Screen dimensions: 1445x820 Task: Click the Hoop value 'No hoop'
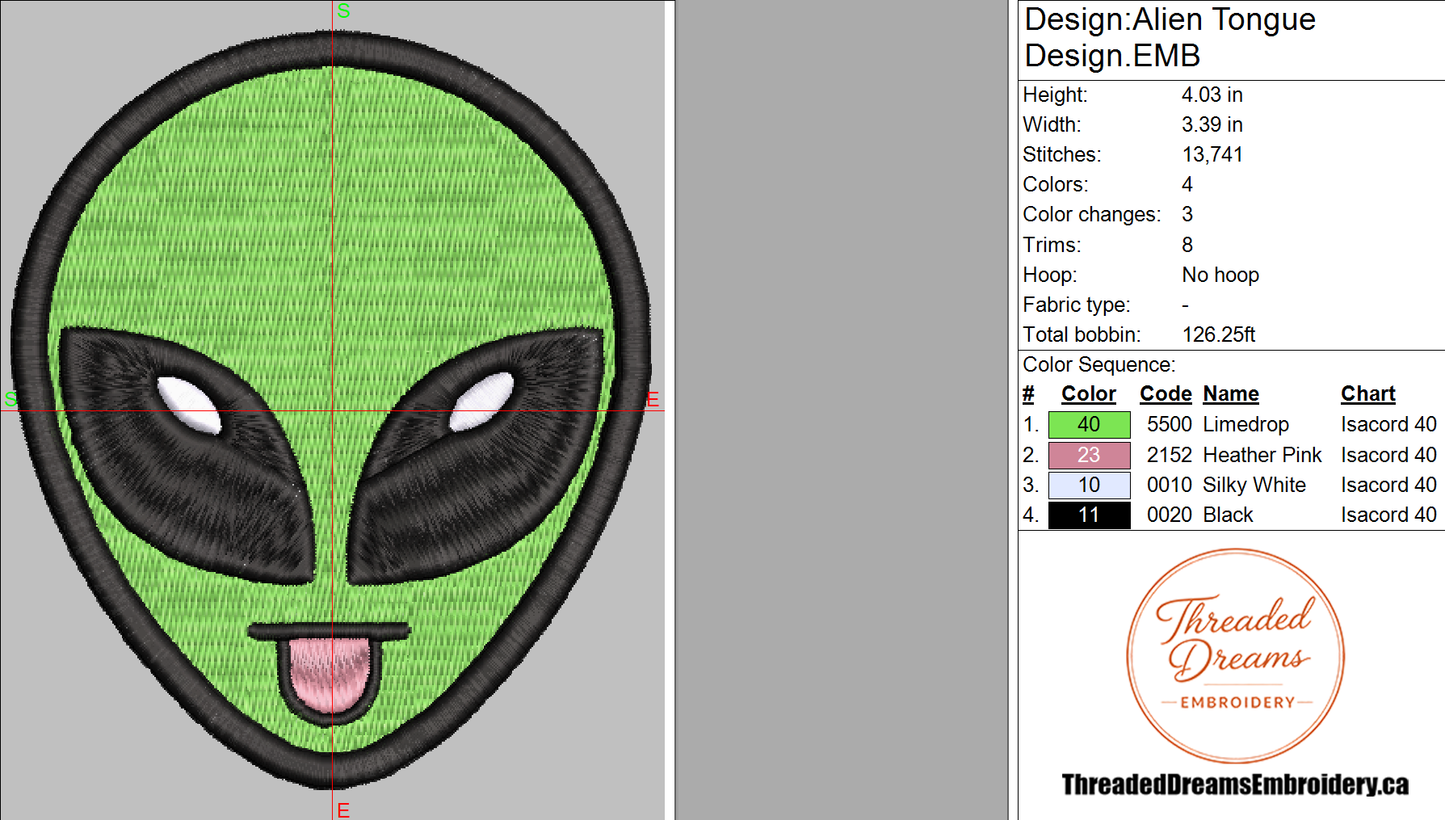click(x=1220, y=275)
